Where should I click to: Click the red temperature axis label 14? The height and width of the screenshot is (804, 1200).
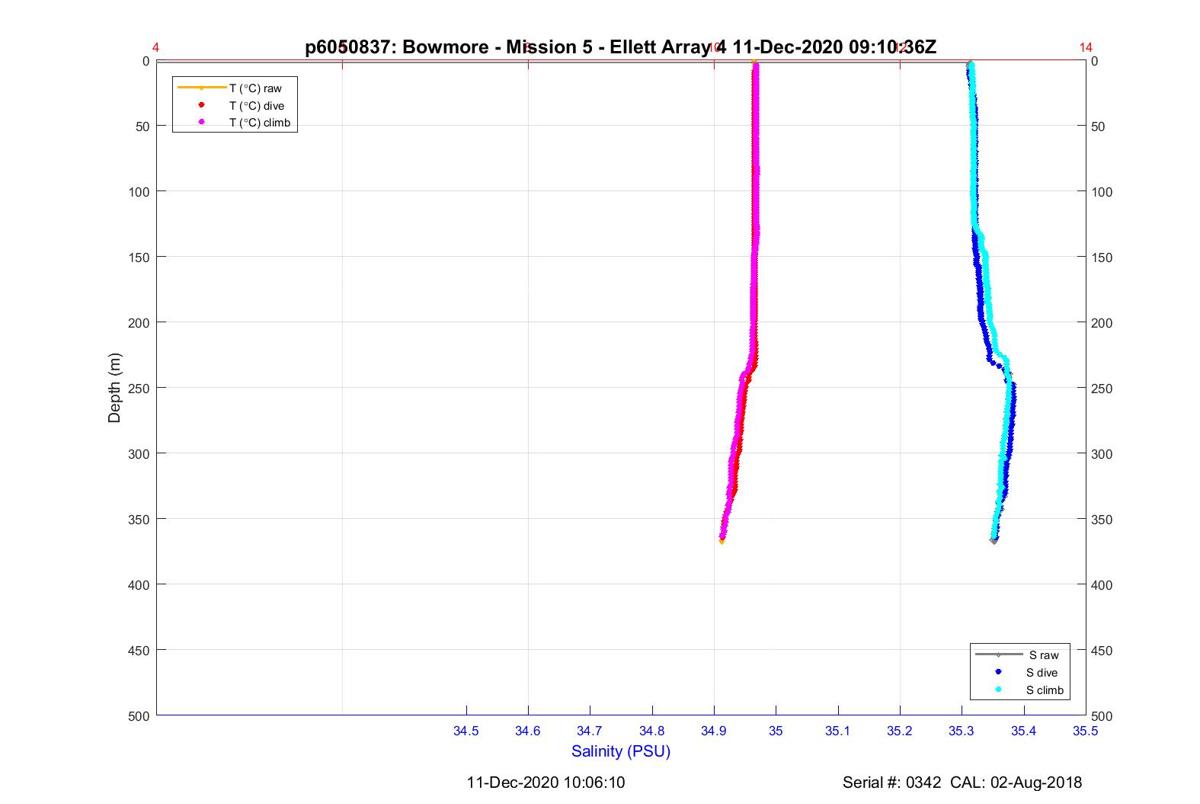1086,47
